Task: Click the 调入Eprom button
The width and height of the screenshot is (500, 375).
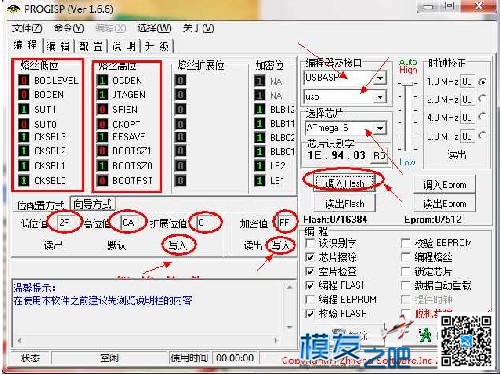Action: tap(444, 184)
